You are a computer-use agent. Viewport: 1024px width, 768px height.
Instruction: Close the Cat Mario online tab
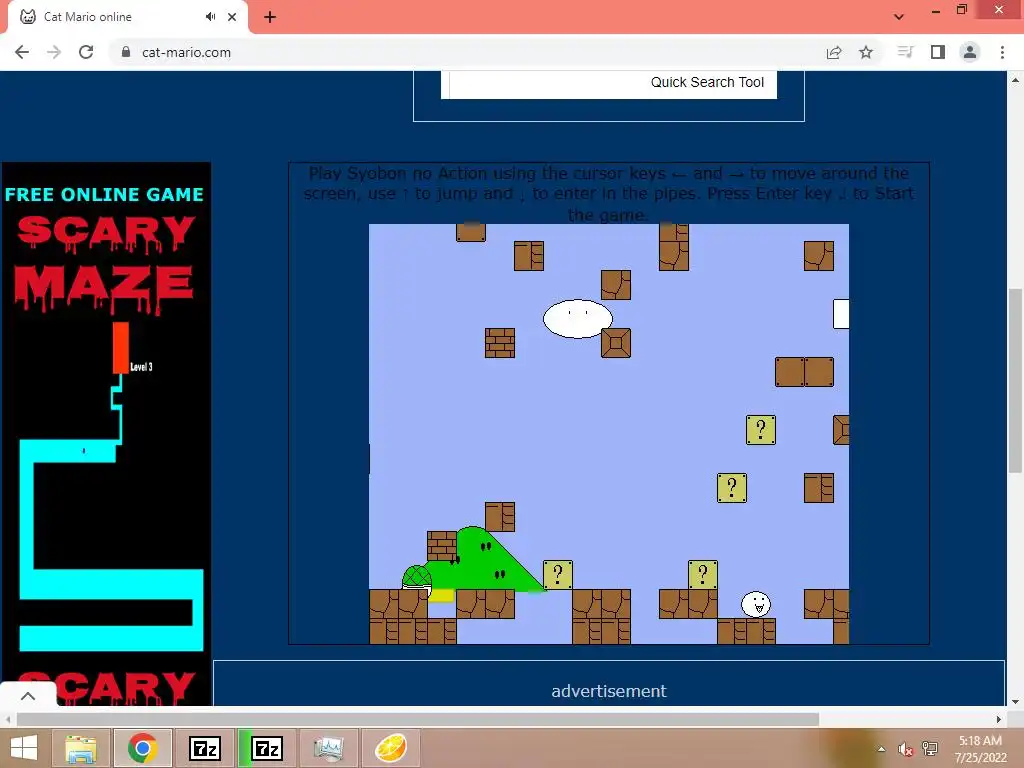(x=232, y=17)
